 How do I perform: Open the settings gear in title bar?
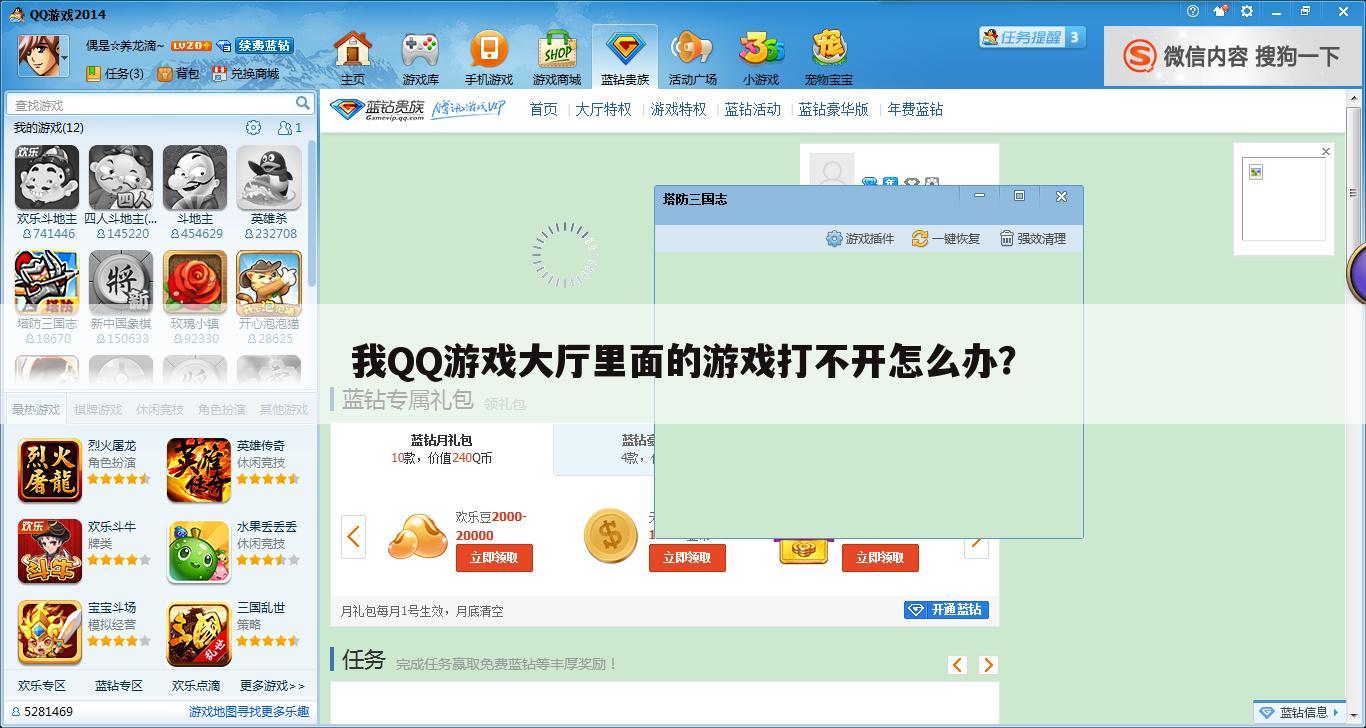[1247, 11]
